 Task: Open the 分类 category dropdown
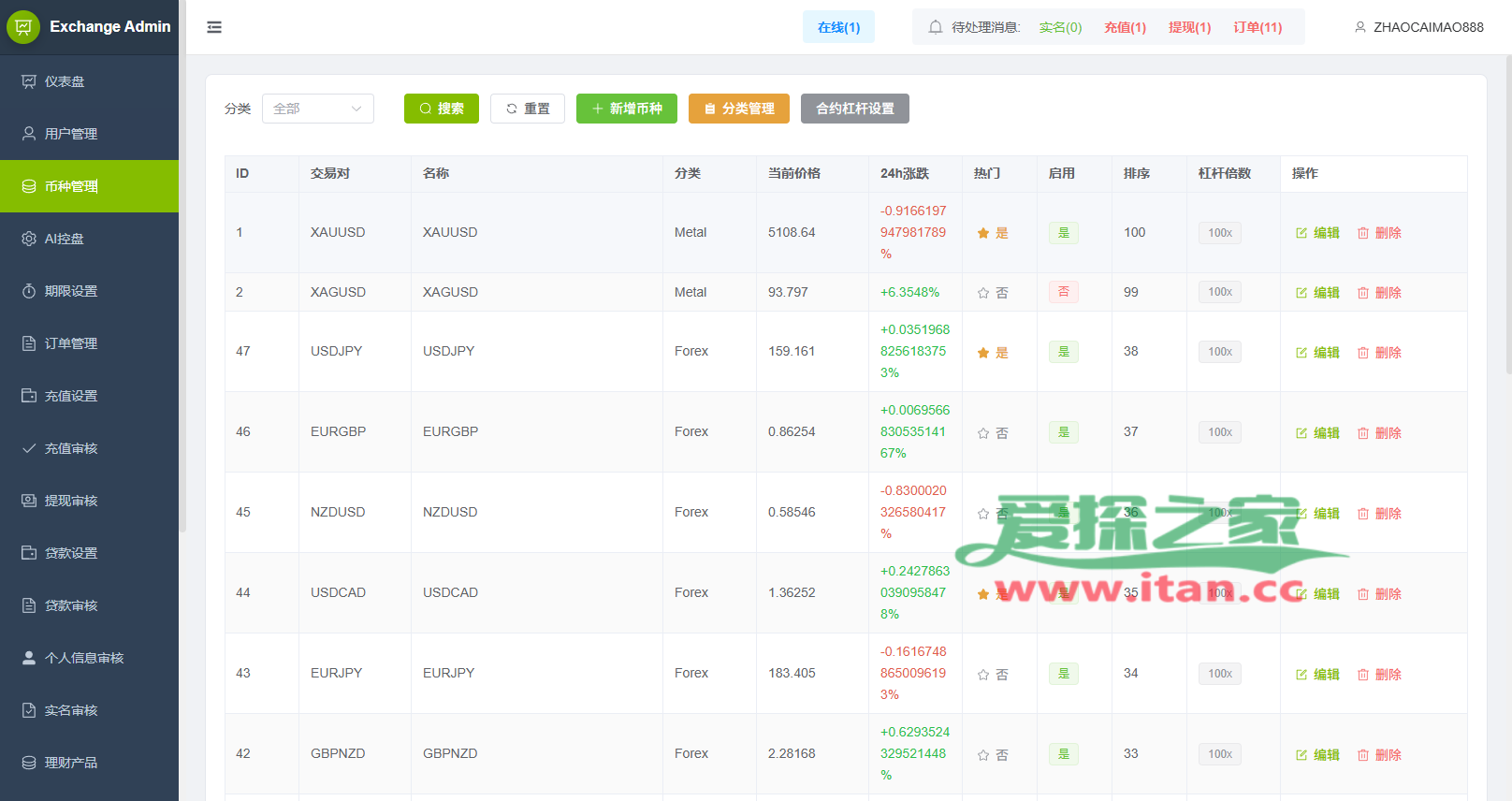(x=317, y=109)
